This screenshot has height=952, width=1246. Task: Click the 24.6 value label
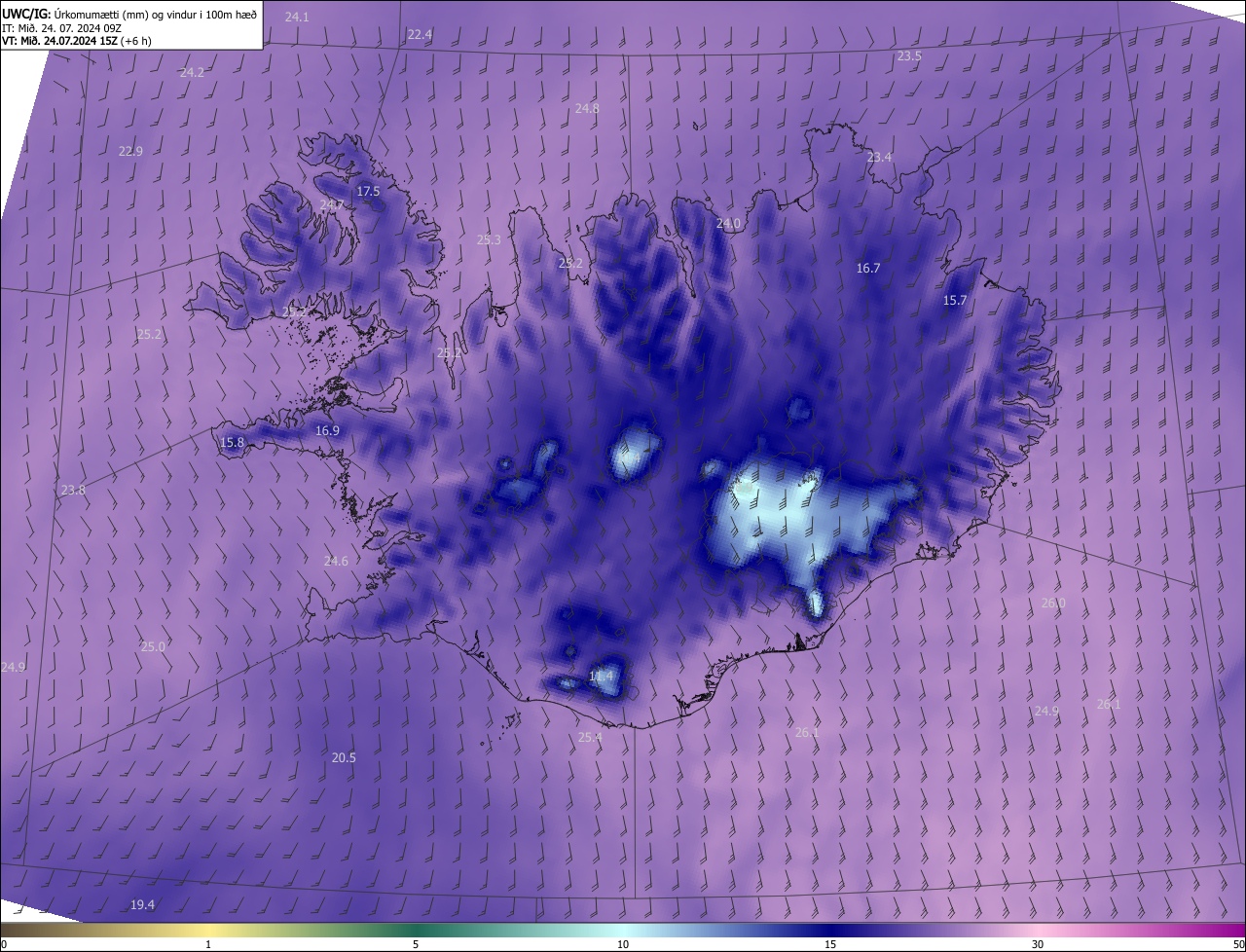(x=336, y=561)
